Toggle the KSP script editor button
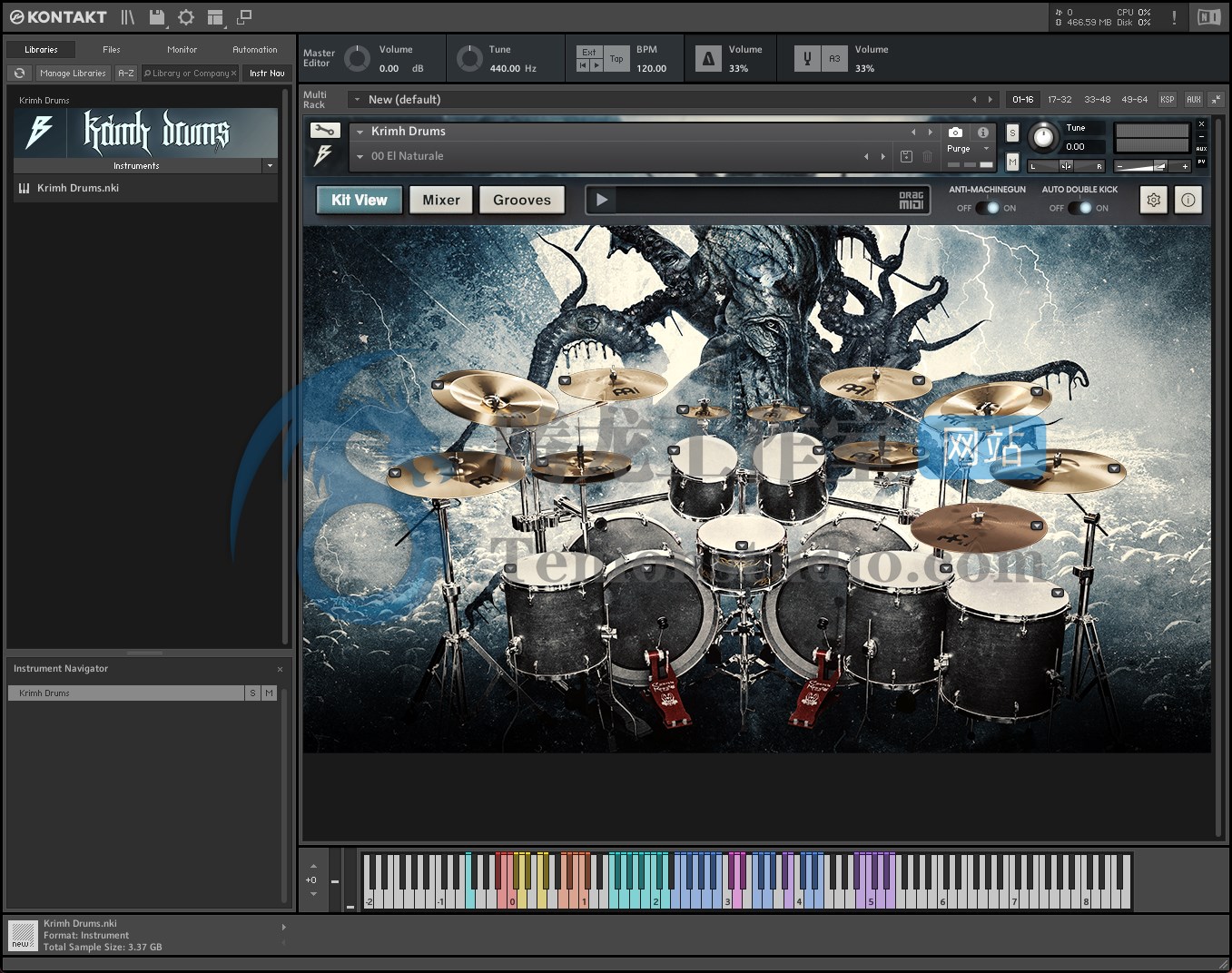Viewport: 1232px width, 973px height. coord(1168,100)
